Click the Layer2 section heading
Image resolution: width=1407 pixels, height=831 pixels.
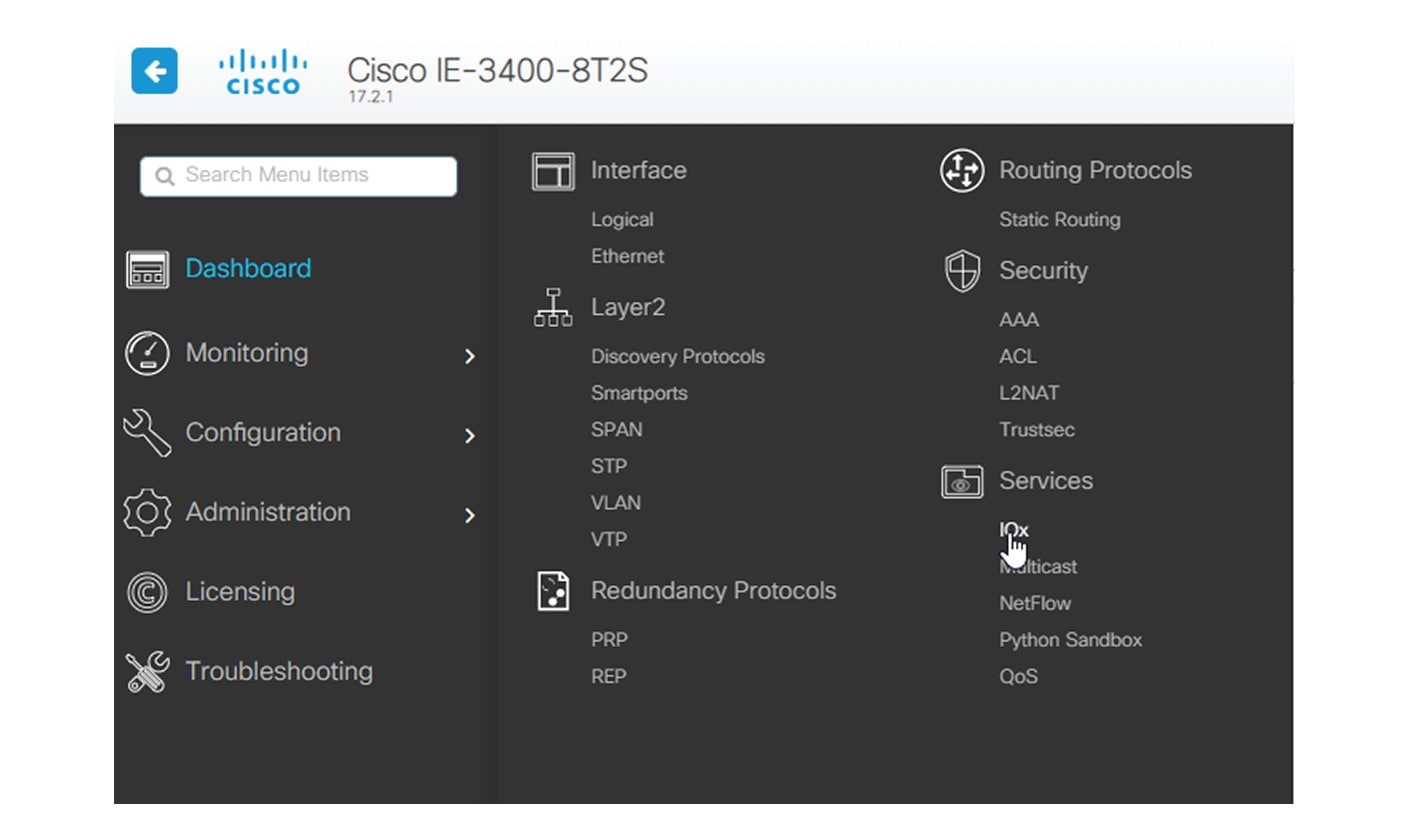pyautogui.click(x=628, y=307)
